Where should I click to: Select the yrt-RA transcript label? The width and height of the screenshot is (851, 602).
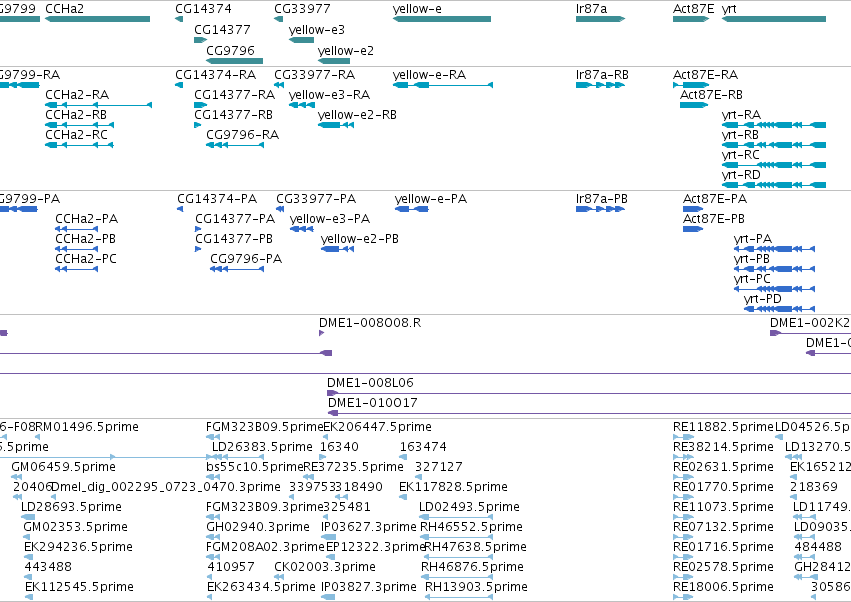click(x=741, y=115)
